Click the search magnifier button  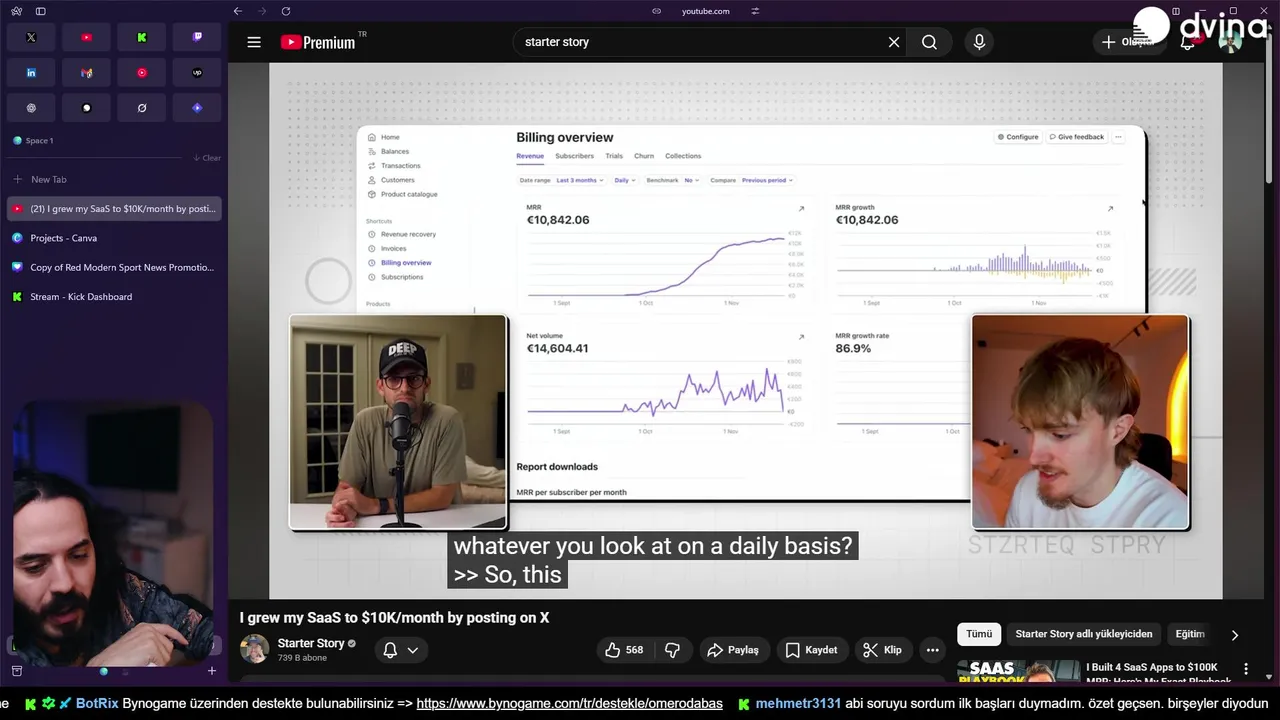click(929, 42)
